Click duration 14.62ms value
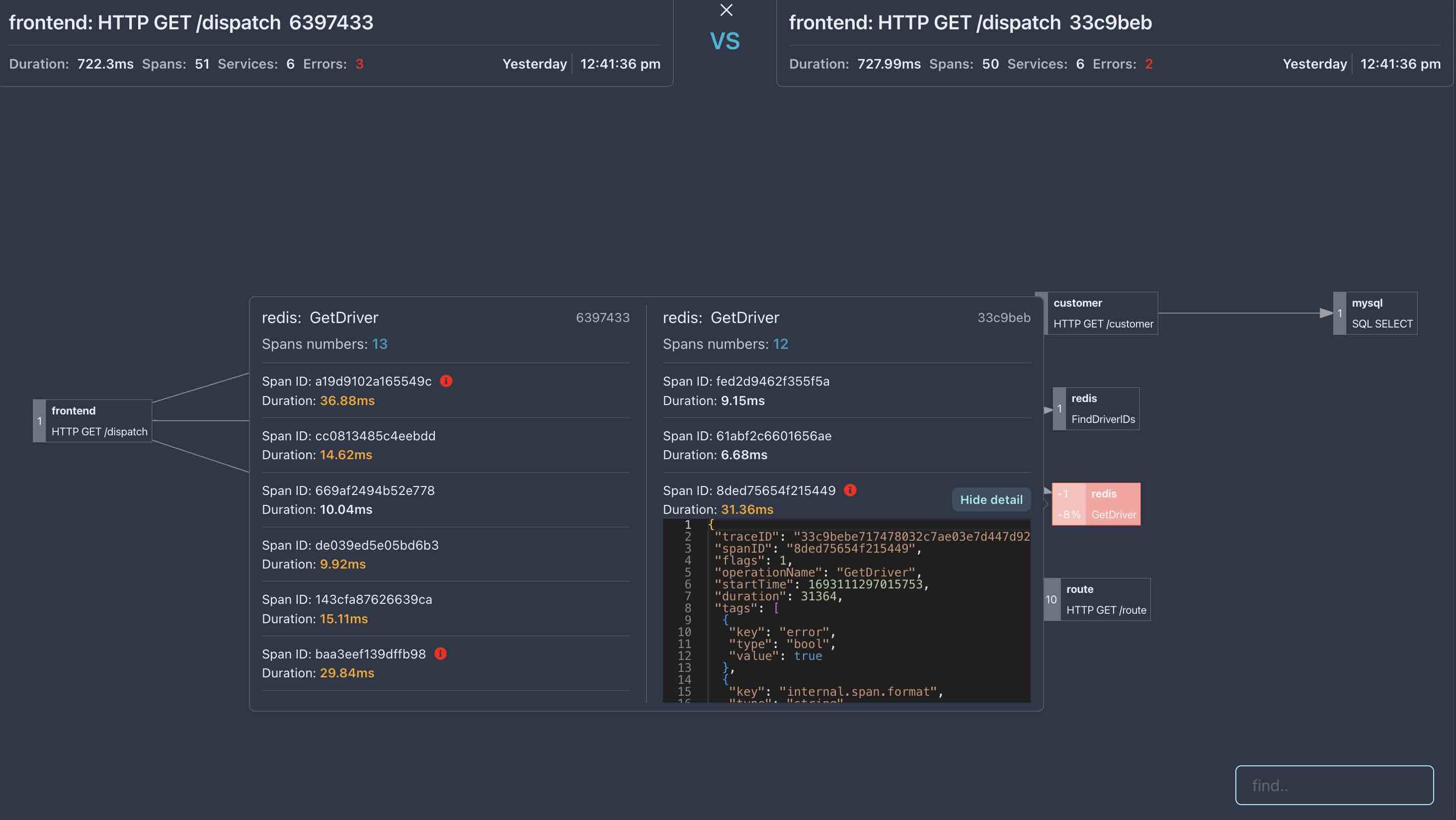Screen dimensions: 1456x820 pos(346,454)
